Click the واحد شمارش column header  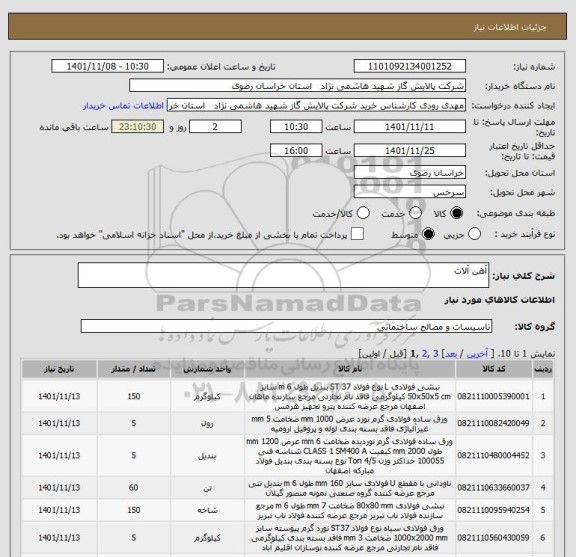tap(207, 369)
